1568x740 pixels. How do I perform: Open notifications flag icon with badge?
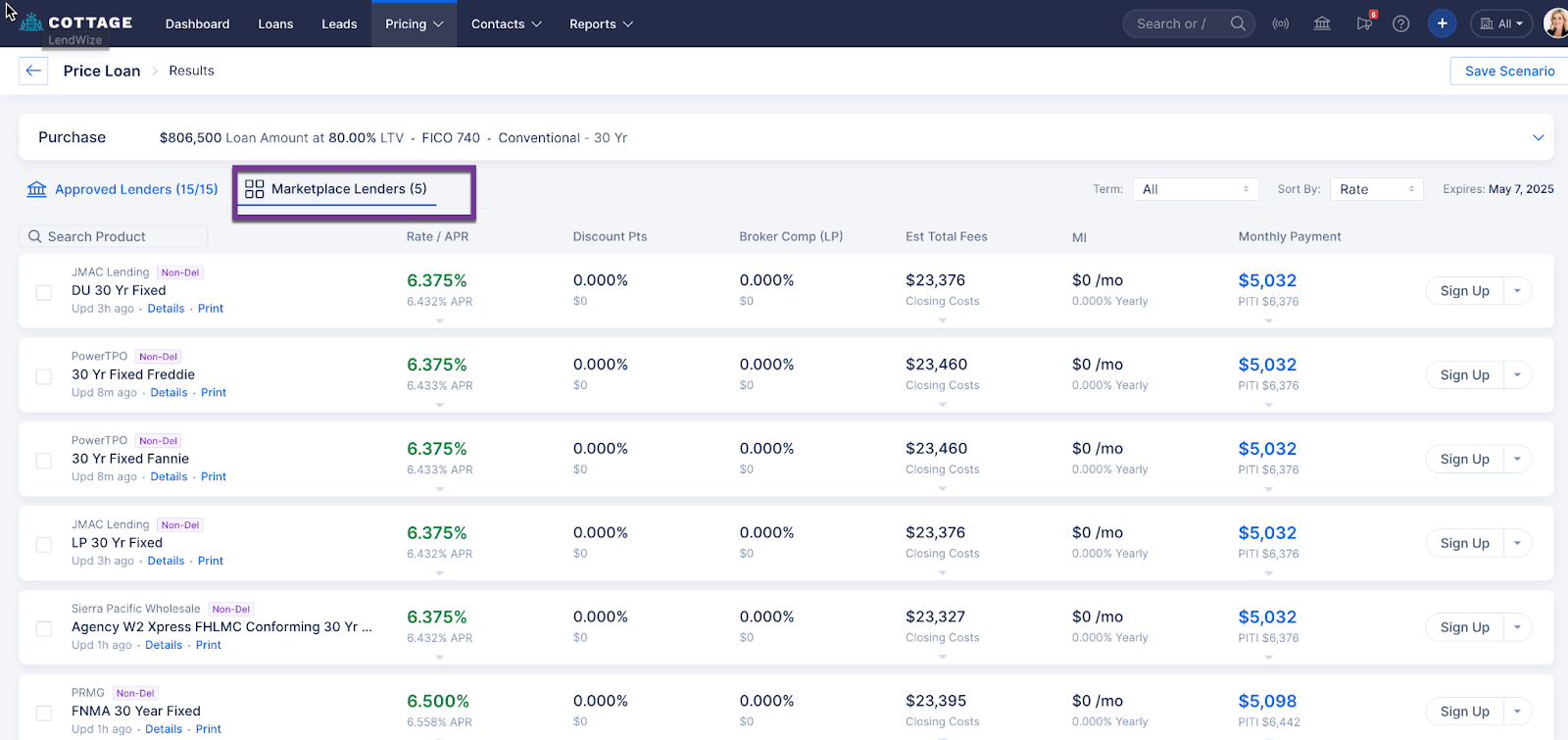click(x=1364, y=23)
